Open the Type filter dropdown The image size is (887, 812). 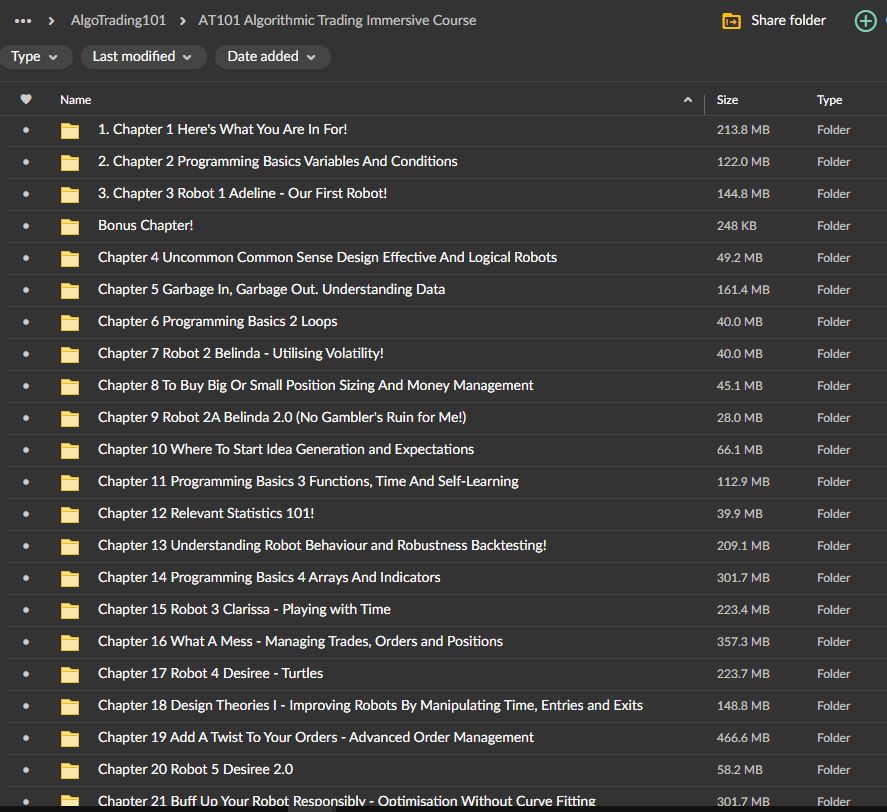[x=37, y=57]
